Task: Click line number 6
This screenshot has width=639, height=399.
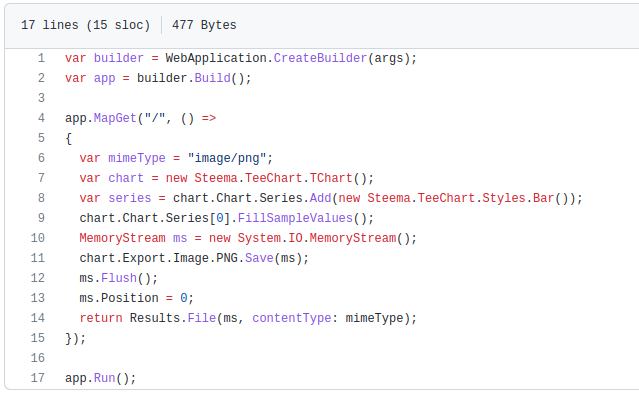Action: [x=41, y=158]
